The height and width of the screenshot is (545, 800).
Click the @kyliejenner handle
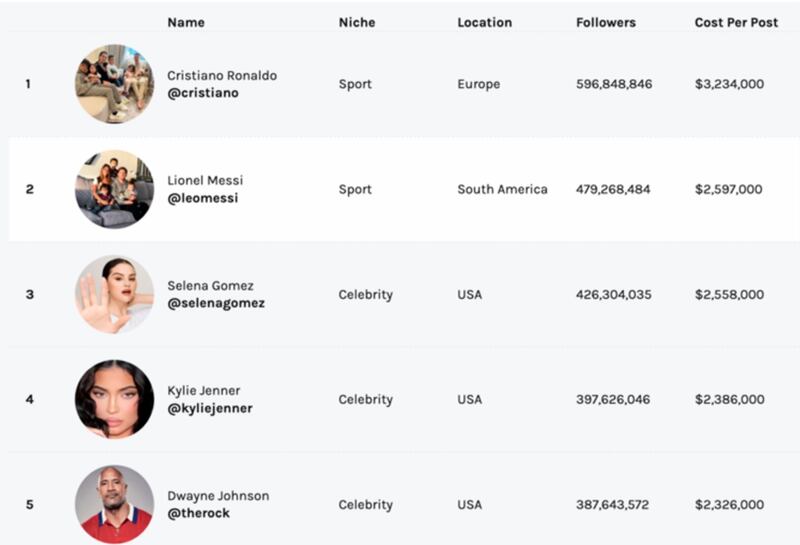pyautogui.click(x=210, y=408)
